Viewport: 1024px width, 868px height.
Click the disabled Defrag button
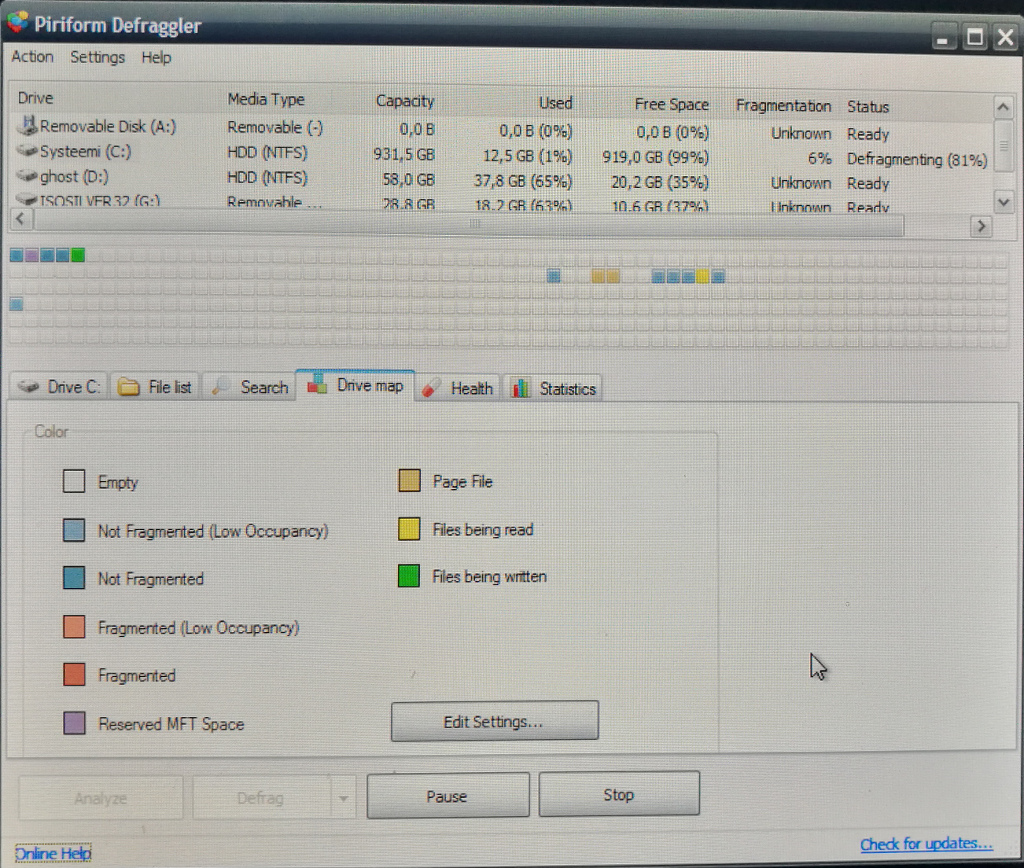tap(261, 797)
